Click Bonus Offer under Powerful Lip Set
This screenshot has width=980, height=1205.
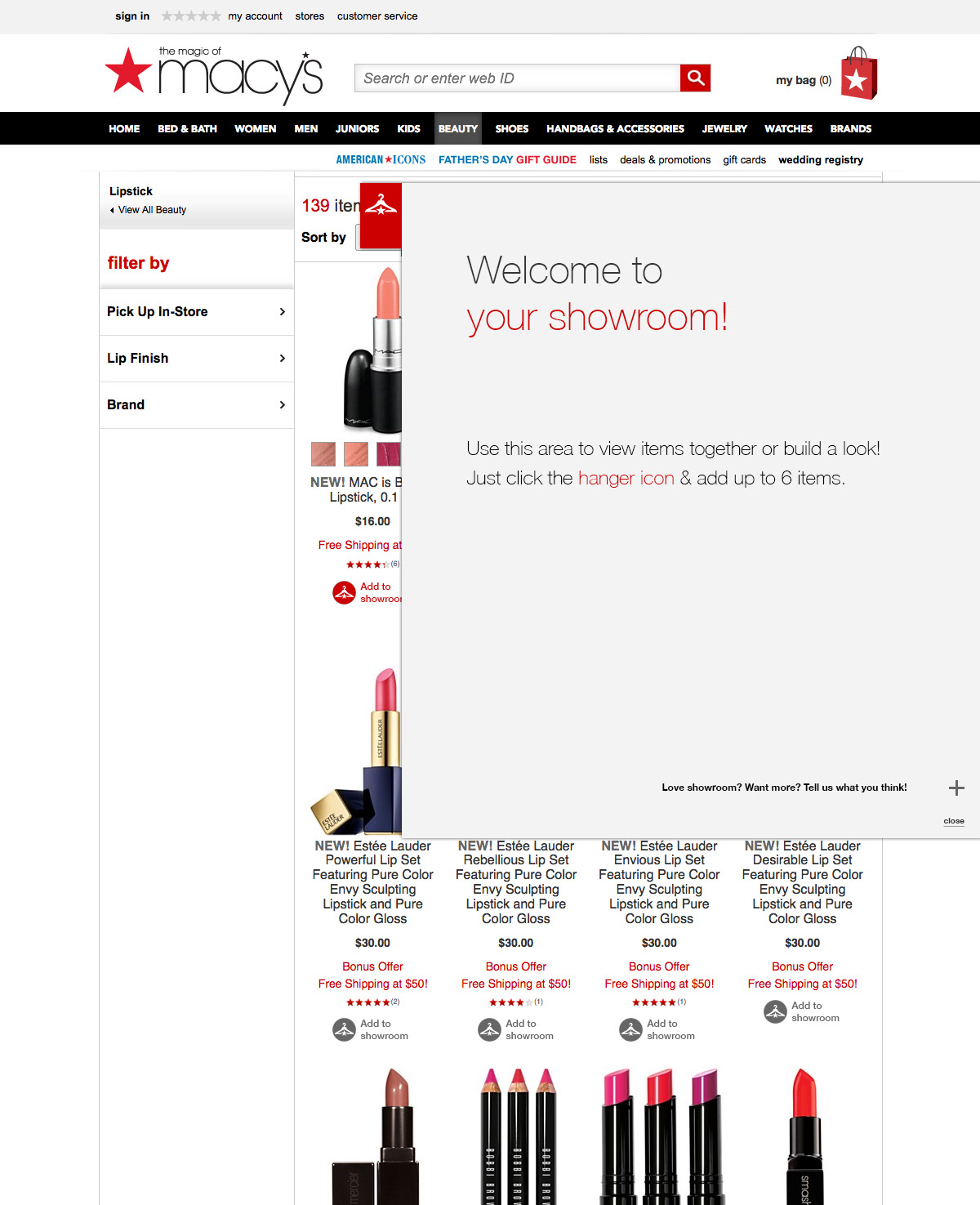tap(372, 966)
